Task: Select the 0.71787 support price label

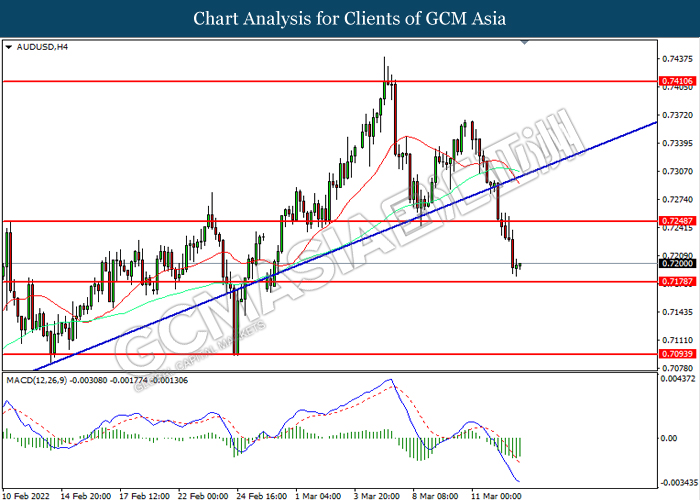Action: (x=677, y=282)
